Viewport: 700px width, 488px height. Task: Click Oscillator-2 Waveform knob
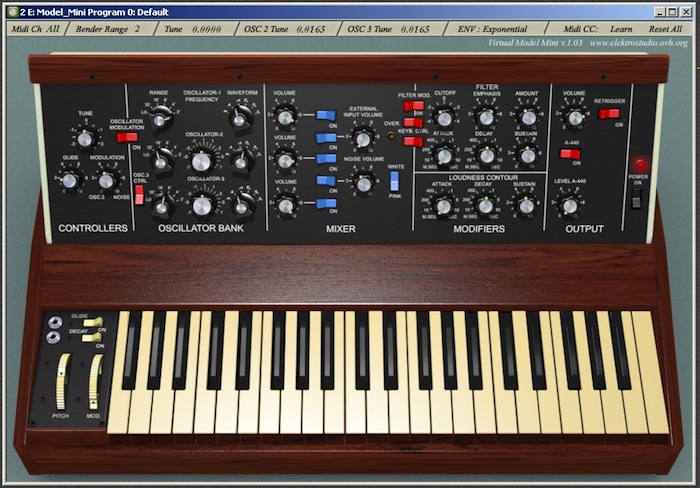point(242,162)
